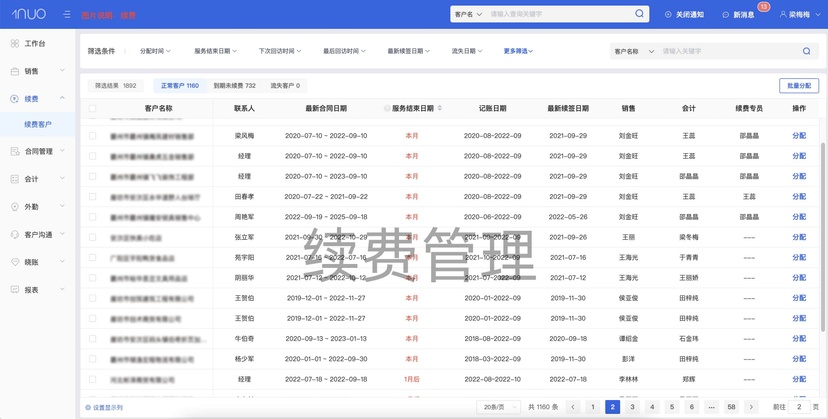Open the 20条/页 page size dropdown
Screen dimensions: 828x419
click(x=498, y=407)
